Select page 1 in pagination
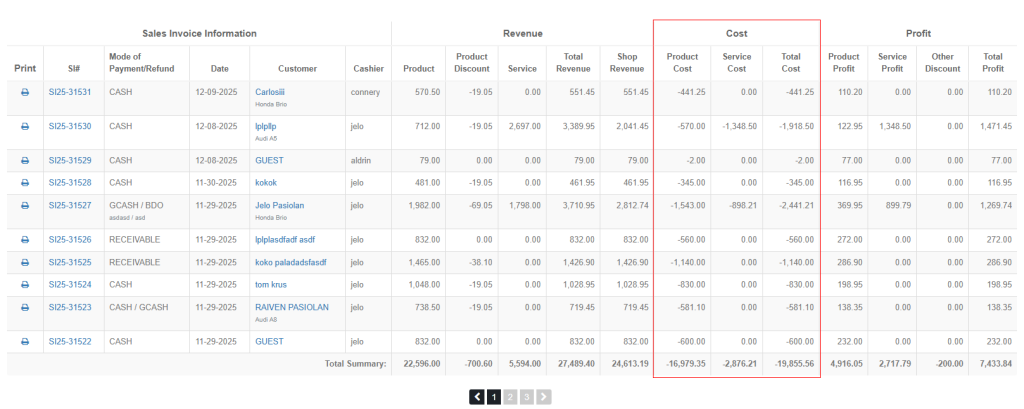 [494, 397]
